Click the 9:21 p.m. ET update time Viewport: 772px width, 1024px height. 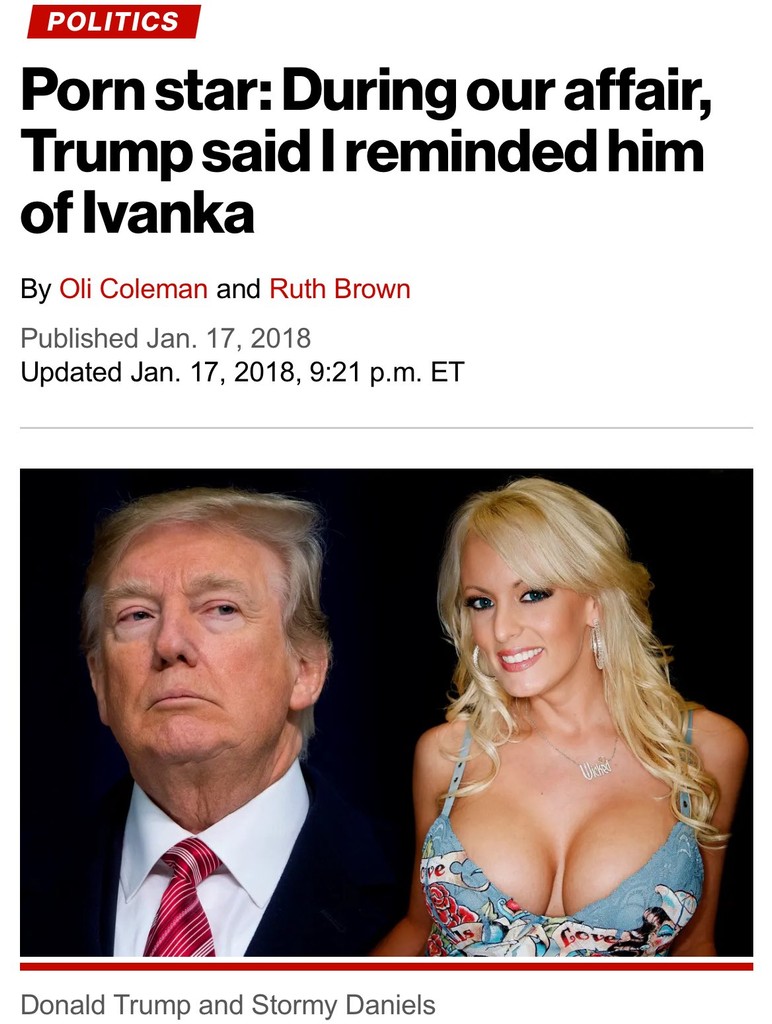385,372
